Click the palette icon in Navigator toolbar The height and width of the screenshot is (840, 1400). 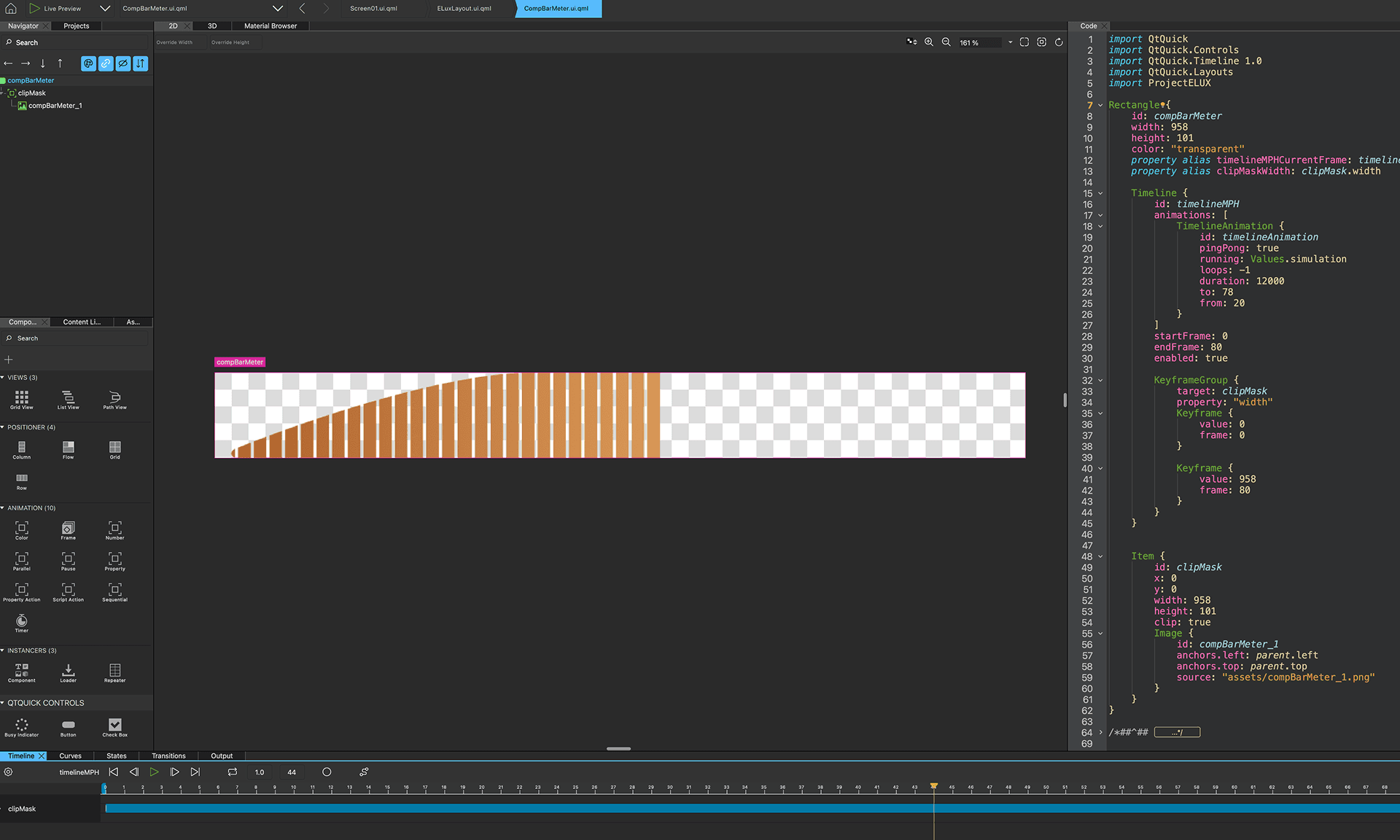coord(88,63)
